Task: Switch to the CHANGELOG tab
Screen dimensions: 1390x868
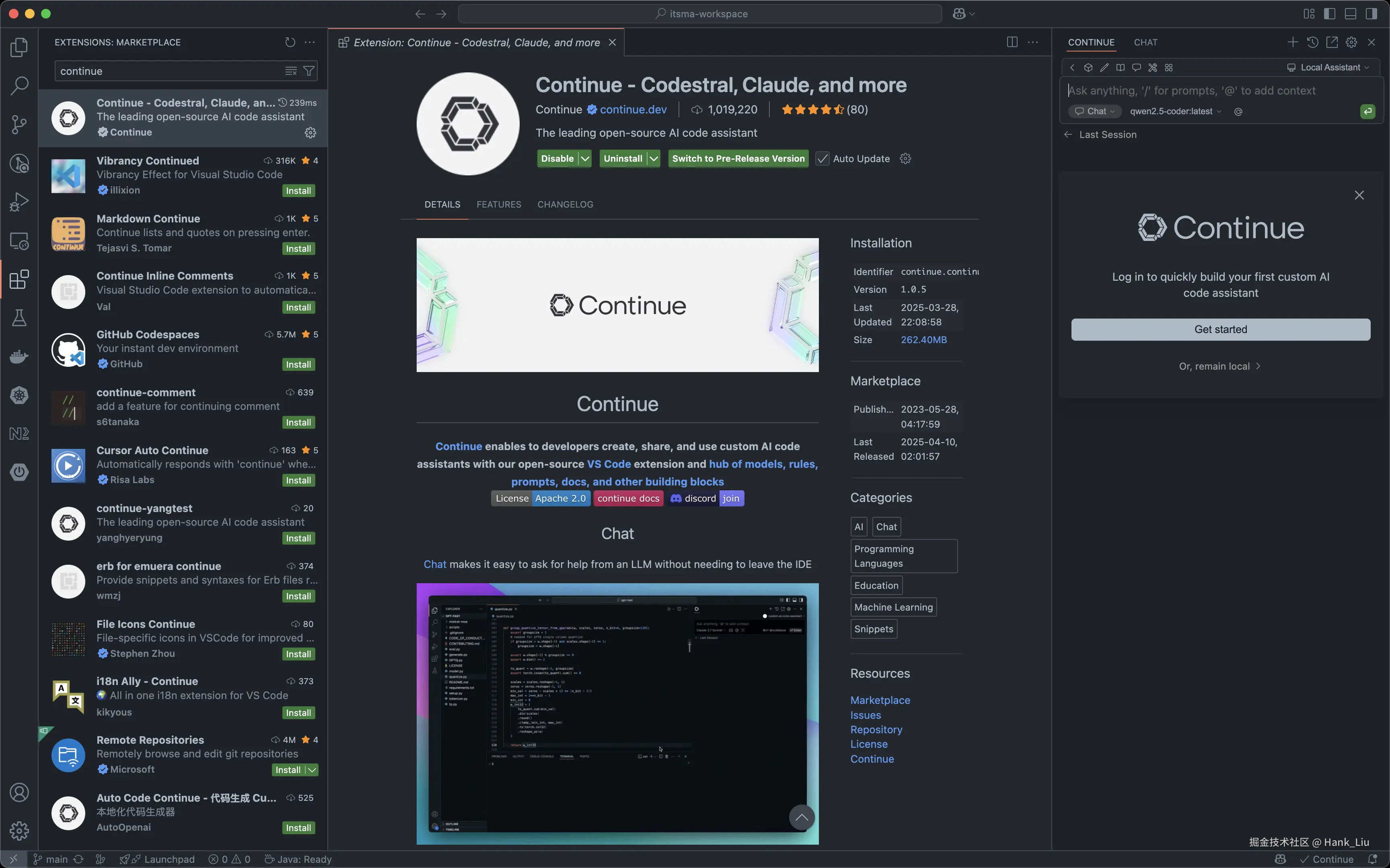Action: [565, 205]
